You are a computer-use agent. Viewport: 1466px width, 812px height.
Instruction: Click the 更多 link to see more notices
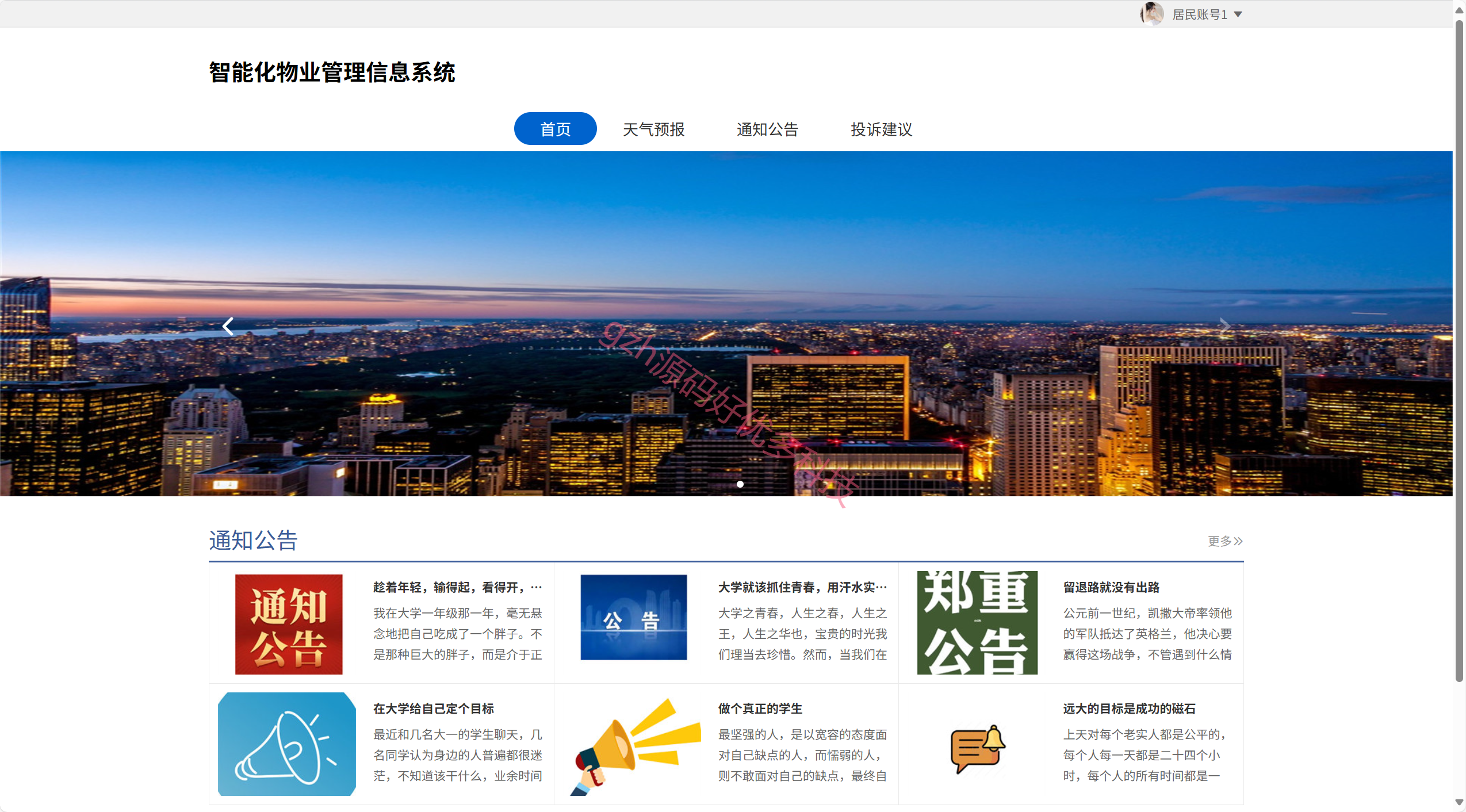[x=1225, y=541]
